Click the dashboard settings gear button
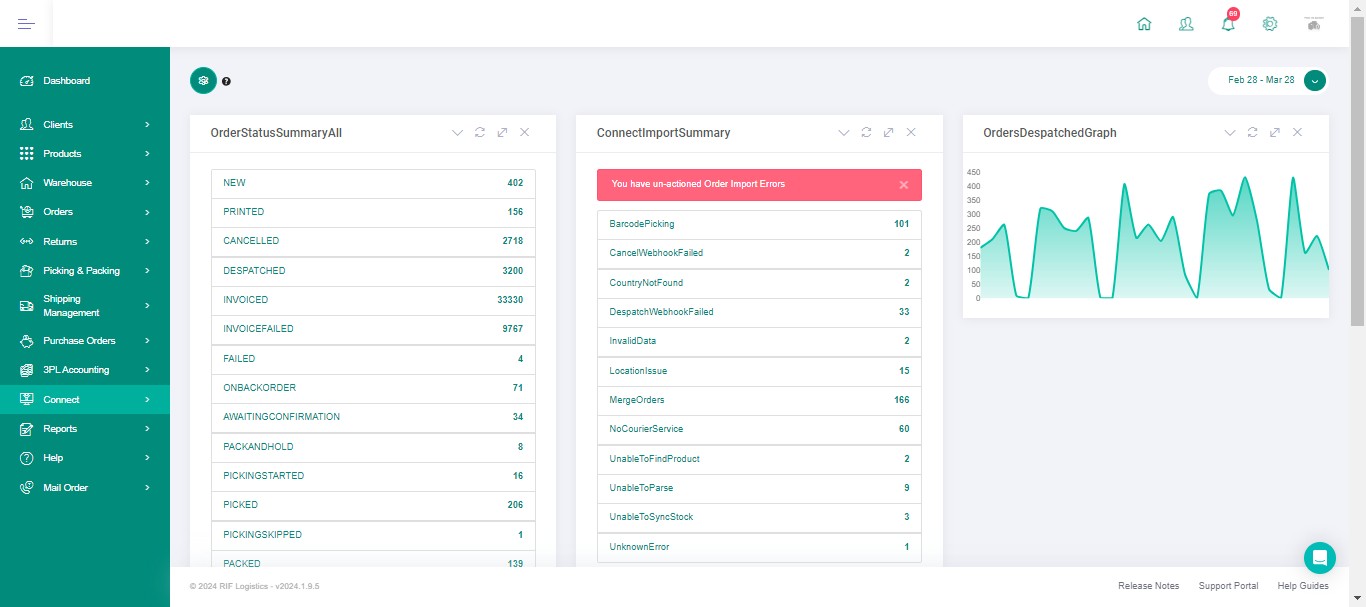 click(203, 80)
